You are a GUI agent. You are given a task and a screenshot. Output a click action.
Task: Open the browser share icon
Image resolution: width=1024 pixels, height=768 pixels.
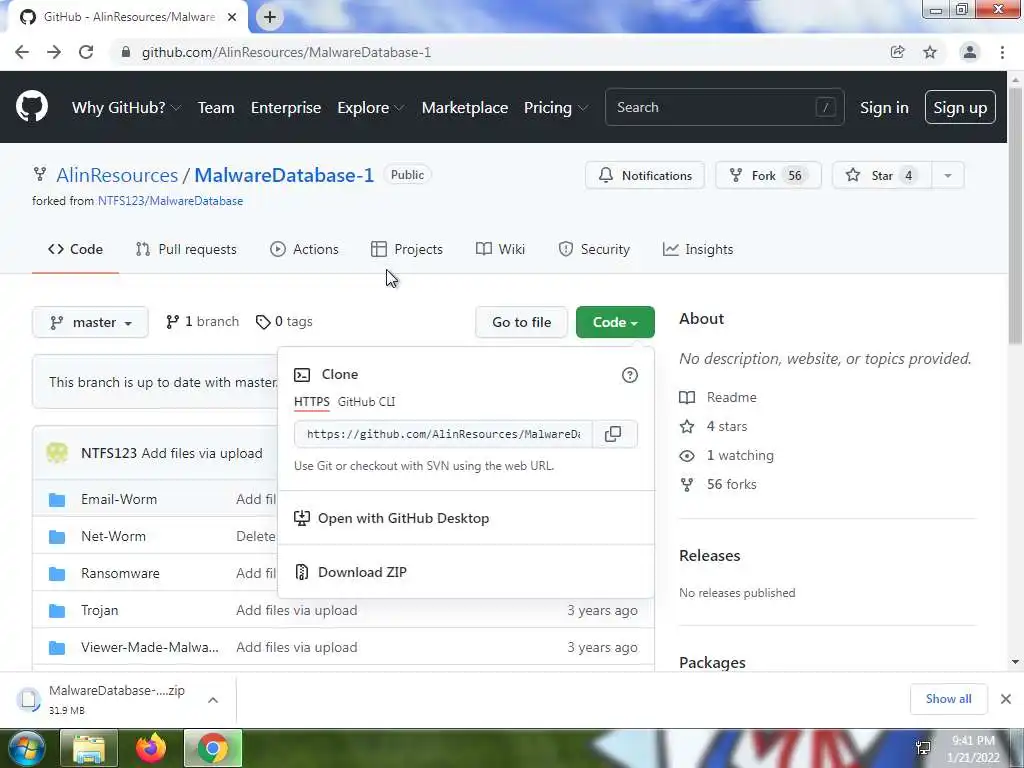click(x=898, y=52)
